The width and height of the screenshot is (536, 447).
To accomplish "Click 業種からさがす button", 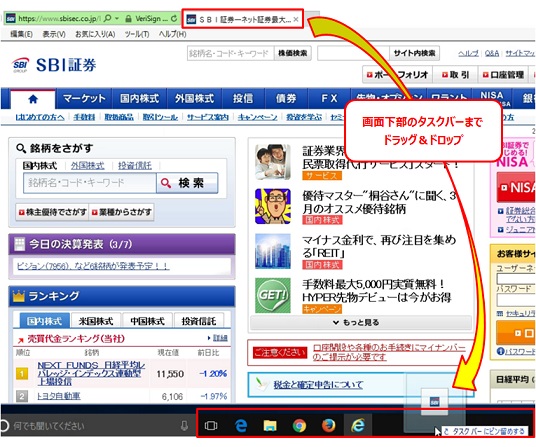I will 121,212.
